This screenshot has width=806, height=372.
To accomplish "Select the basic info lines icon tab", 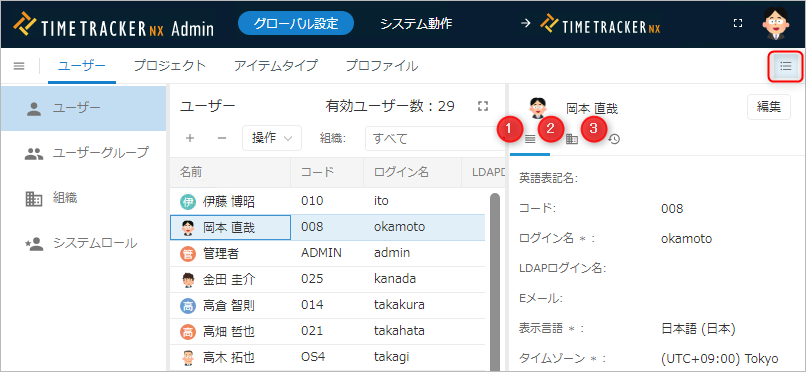I will [x=530, y=139].
